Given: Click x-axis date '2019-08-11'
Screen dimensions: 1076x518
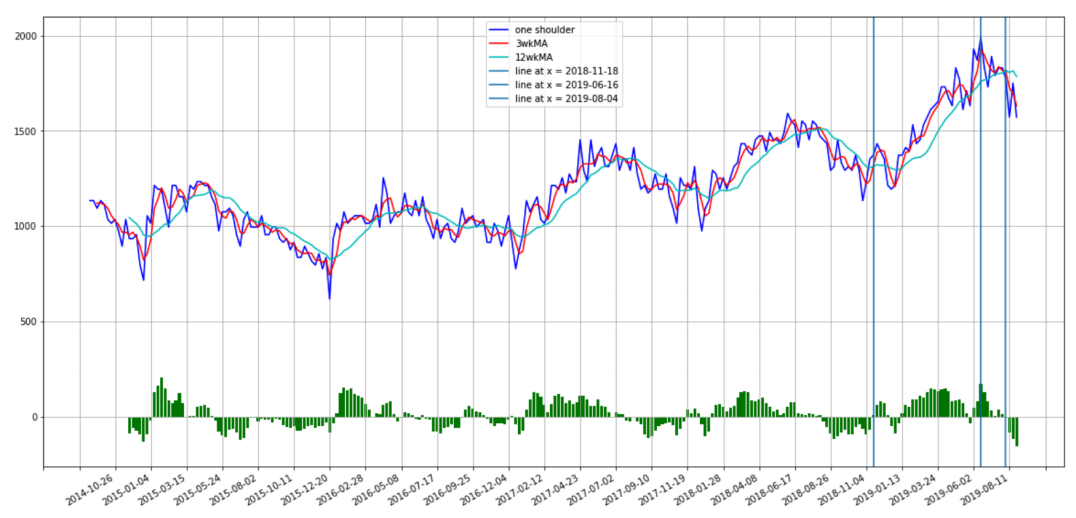Looking at the screenshot, I should [x=983, y=488].
